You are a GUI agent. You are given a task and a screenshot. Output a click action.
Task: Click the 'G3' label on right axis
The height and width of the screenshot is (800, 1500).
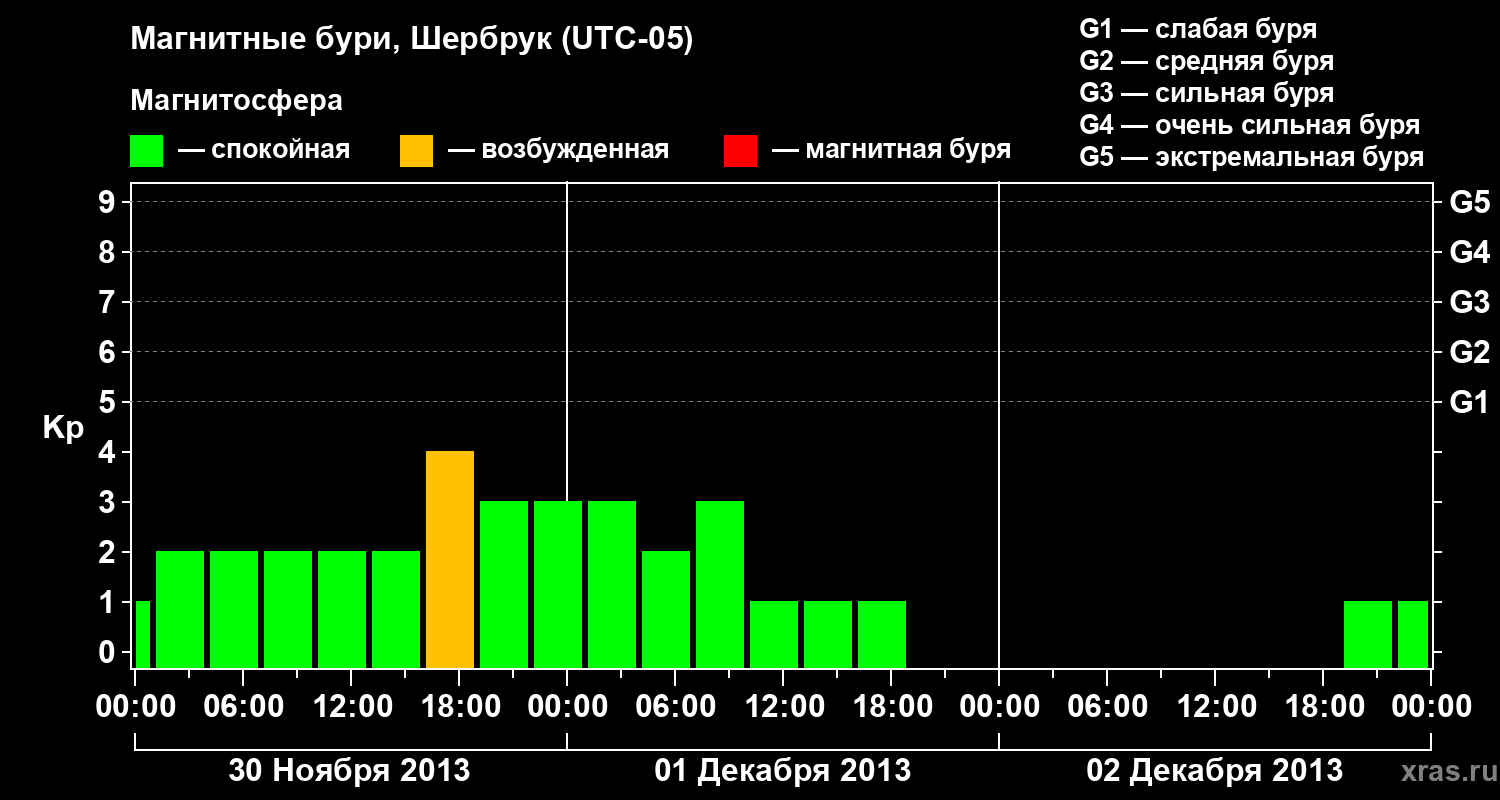click(x=1469, y=302)
